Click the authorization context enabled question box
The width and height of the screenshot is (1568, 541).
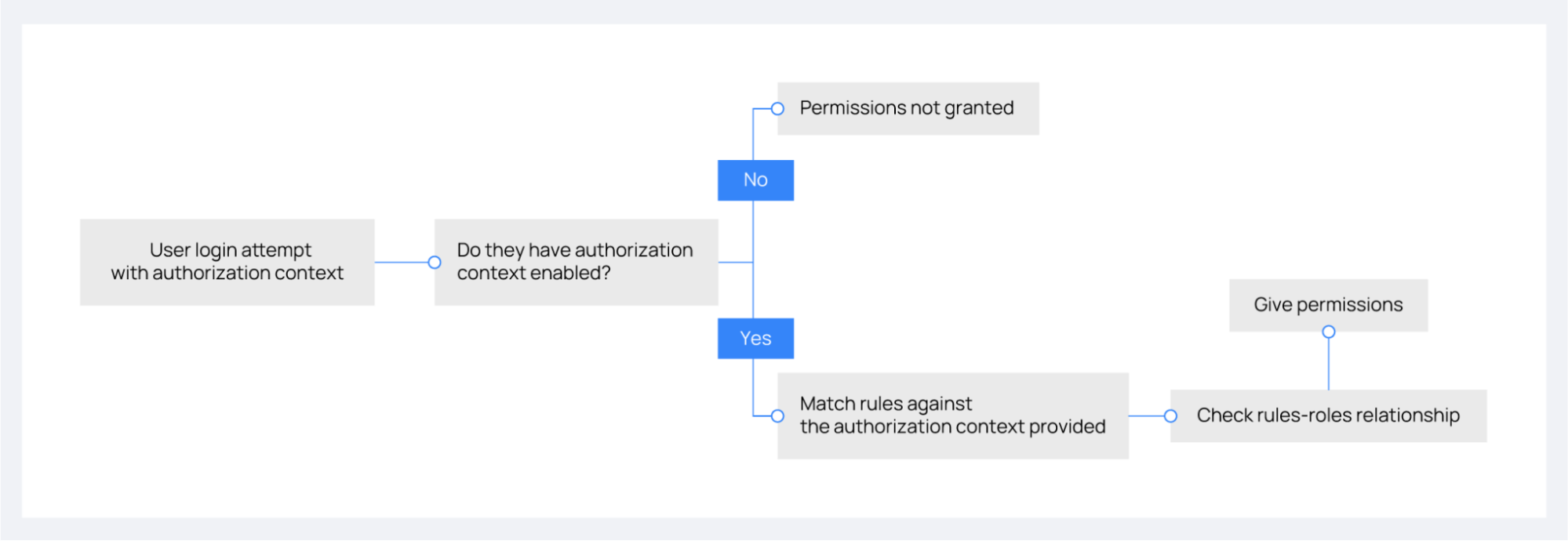pos(576,262)
